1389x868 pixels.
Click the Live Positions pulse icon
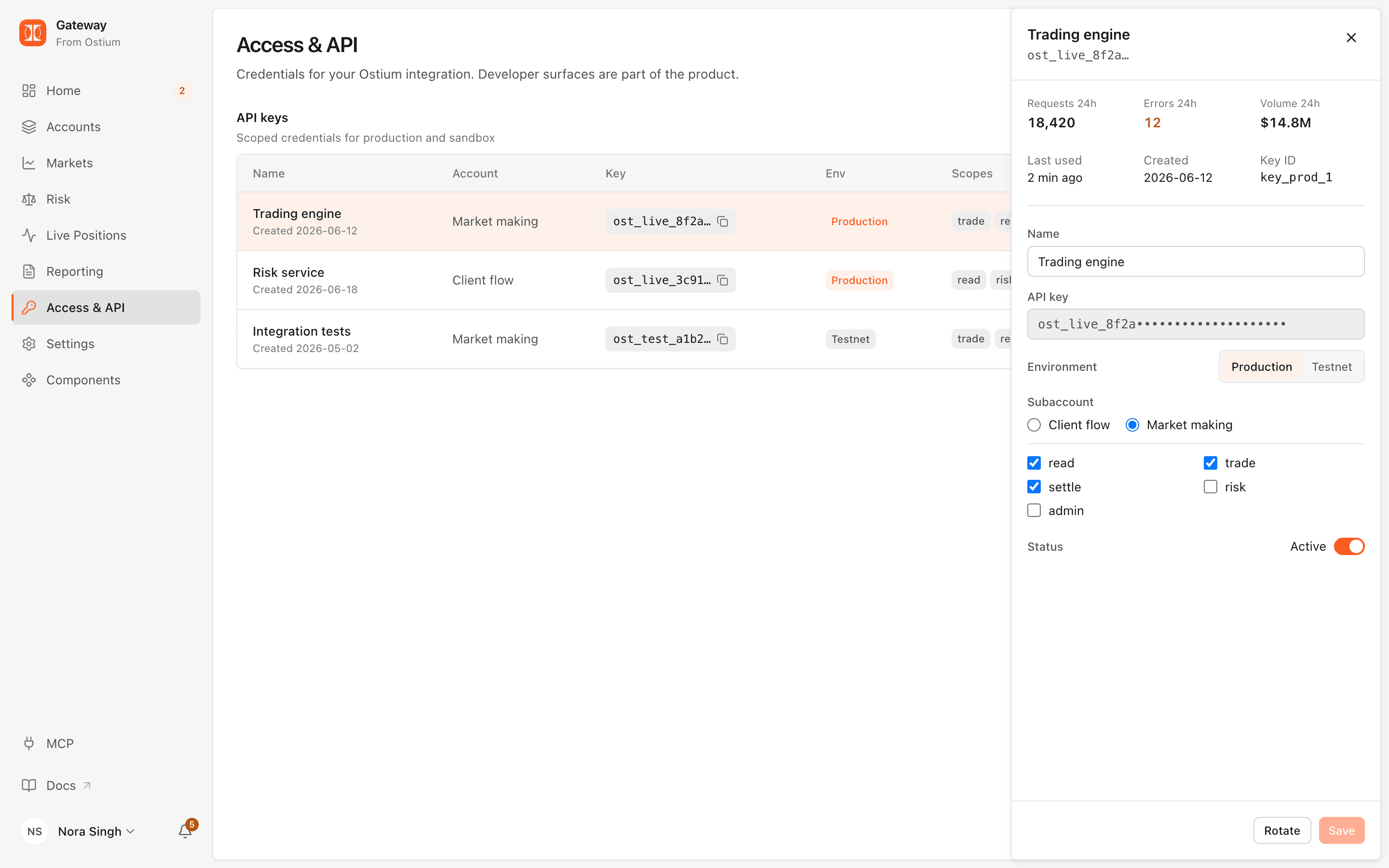point(29,235)
